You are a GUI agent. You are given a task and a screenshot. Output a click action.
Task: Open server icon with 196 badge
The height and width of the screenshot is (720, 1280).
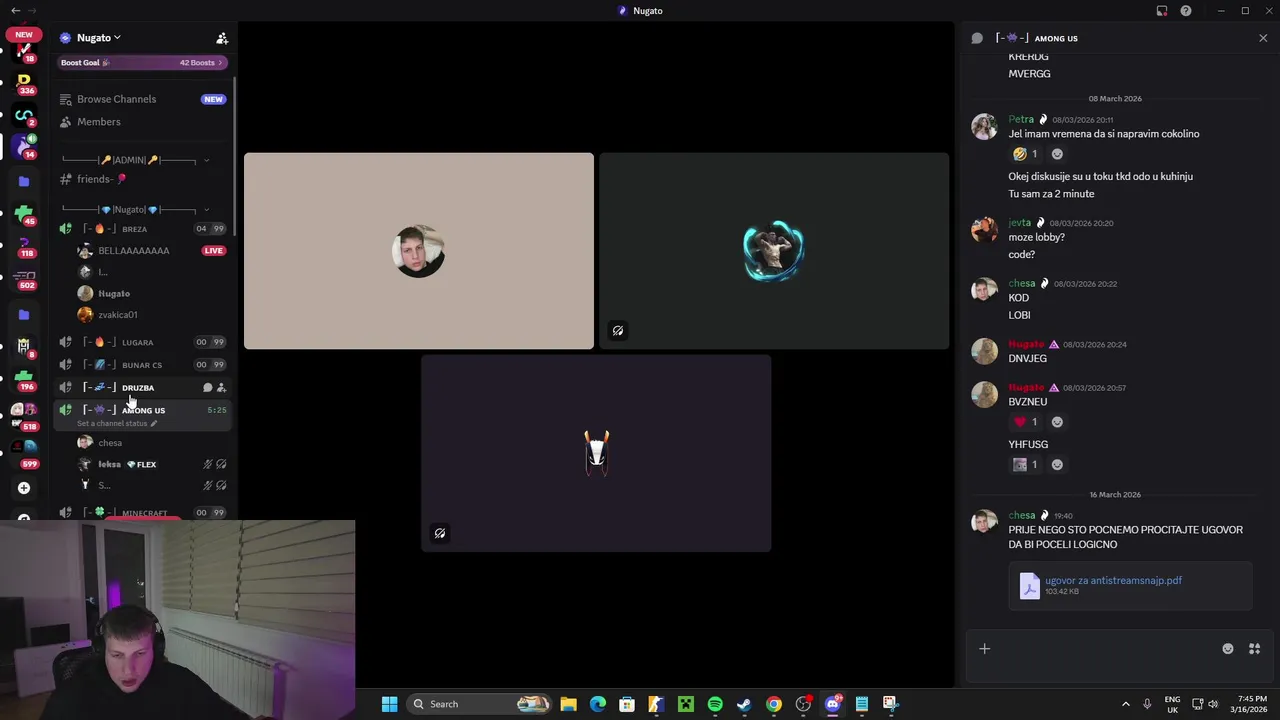[x=24, y=378]
